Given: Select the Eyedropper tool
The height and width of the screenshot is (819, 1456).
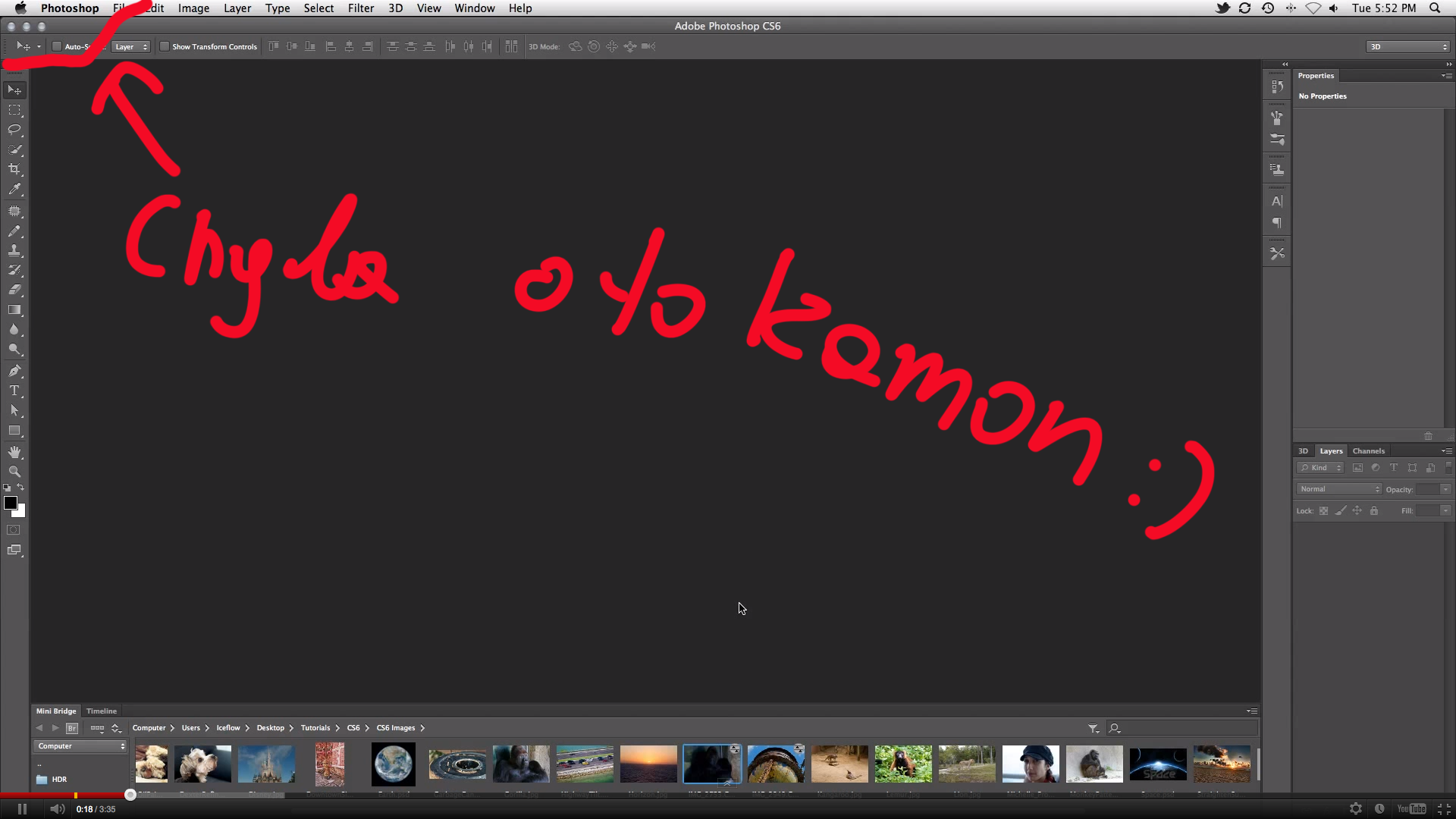Looking at the screenshot, I should coord(14,190).
